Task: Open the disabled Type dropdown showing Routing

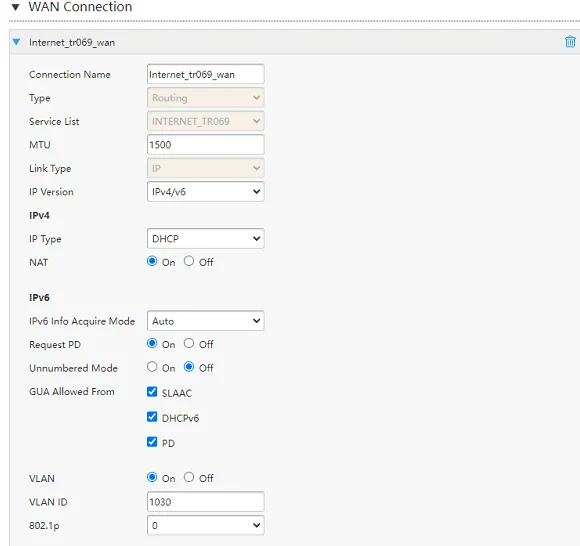Action: point(206,98)
